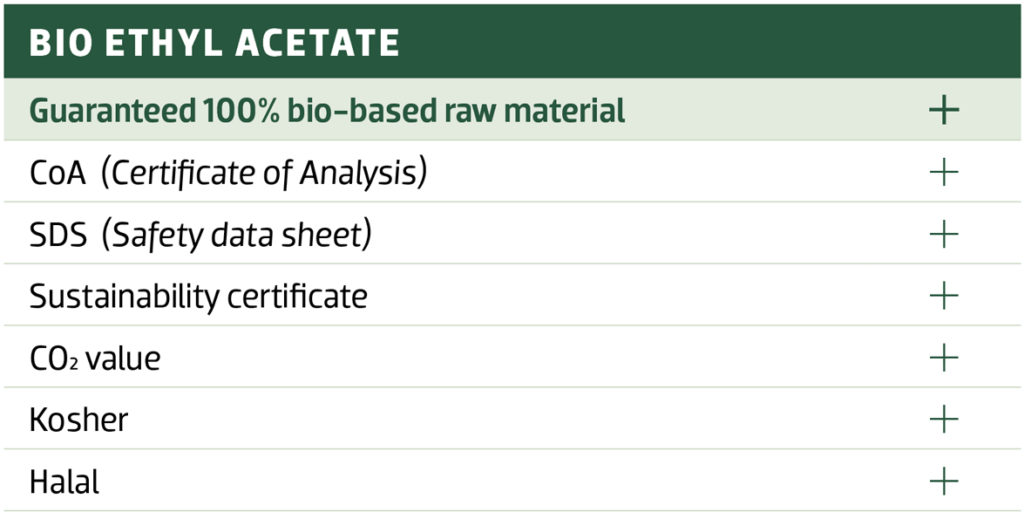Image resolution: width=1024 pixels, height=526 pixels.
Task: Click the "BIO ETHYL ACETATE" header title
Action: tap(214, 43)
